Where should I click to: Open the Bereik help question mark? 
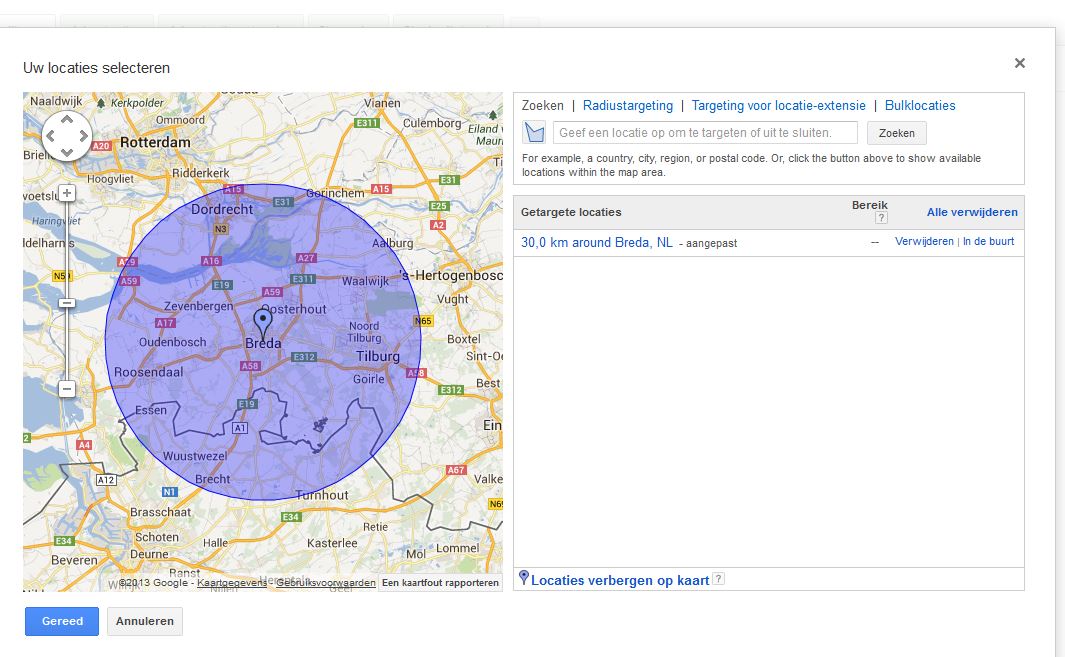coord(881,218)
